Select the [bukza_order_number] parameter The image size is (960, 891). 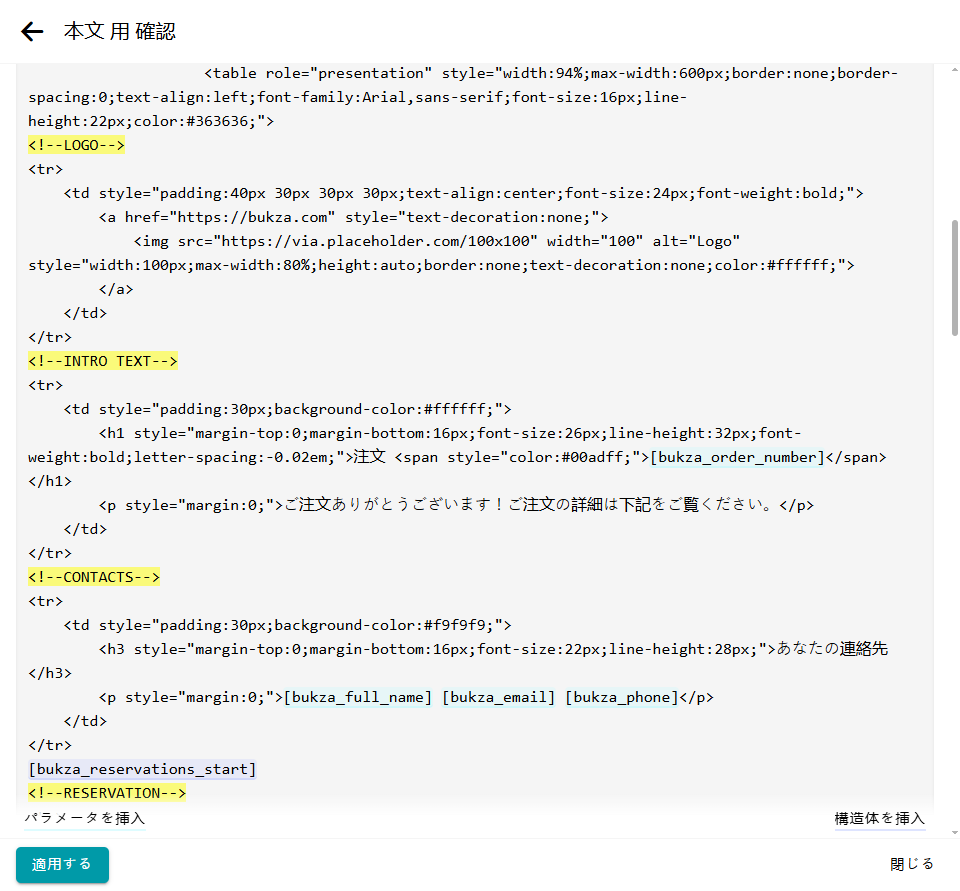coord(737,457)
